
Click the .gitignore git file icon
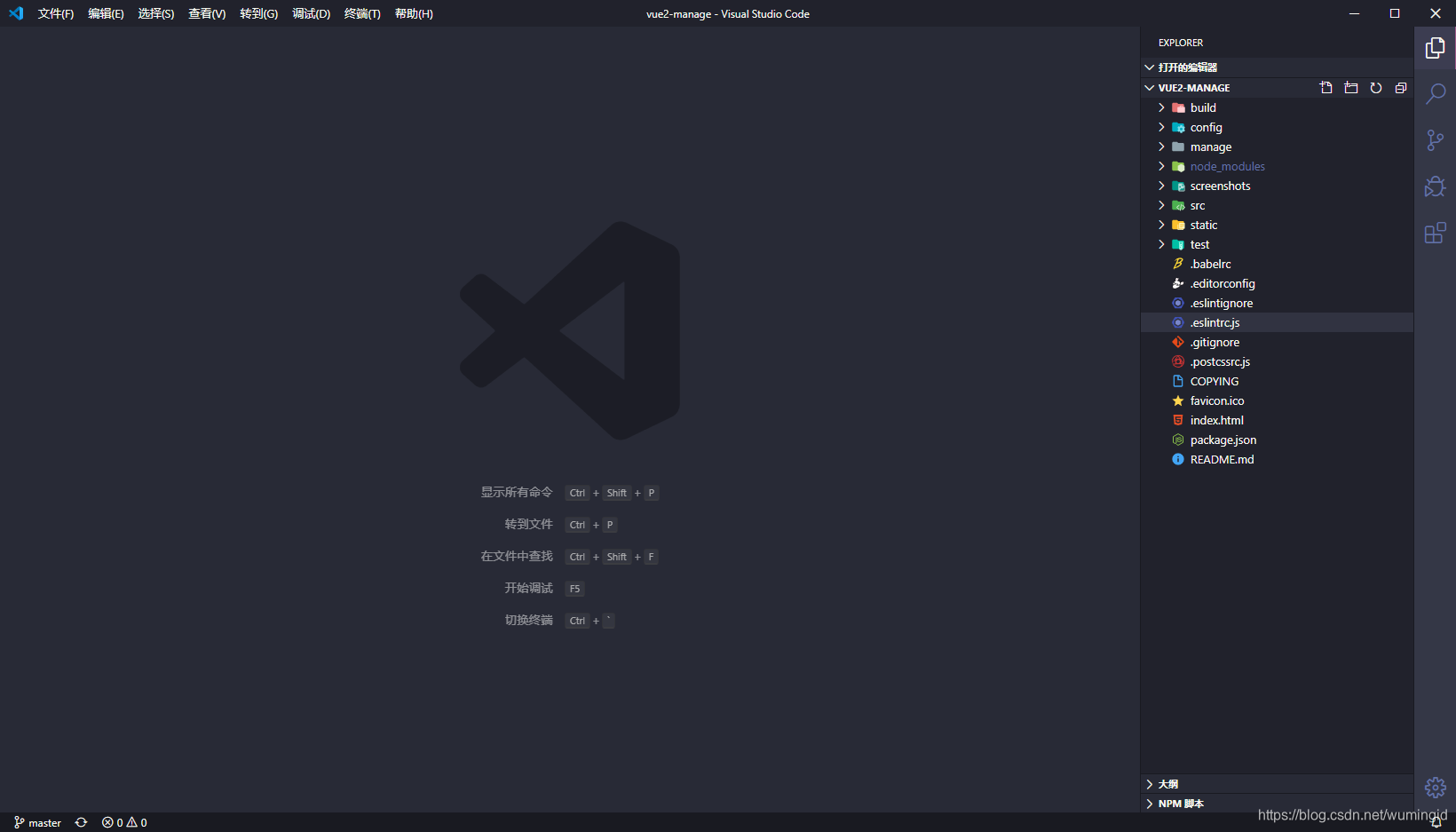pos(1178,342)
